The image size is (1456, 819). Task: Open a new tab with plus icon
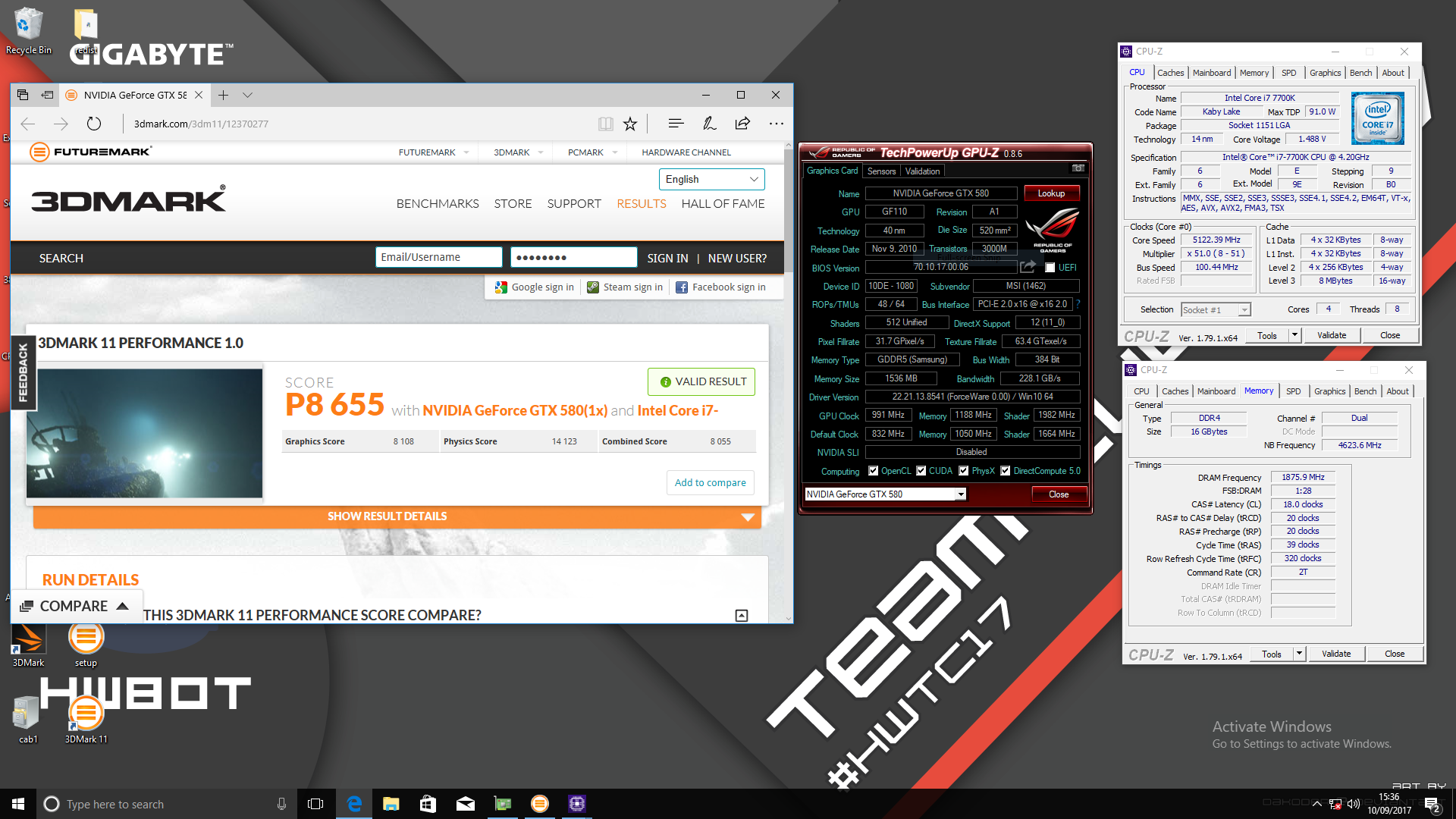click(223, 95)
